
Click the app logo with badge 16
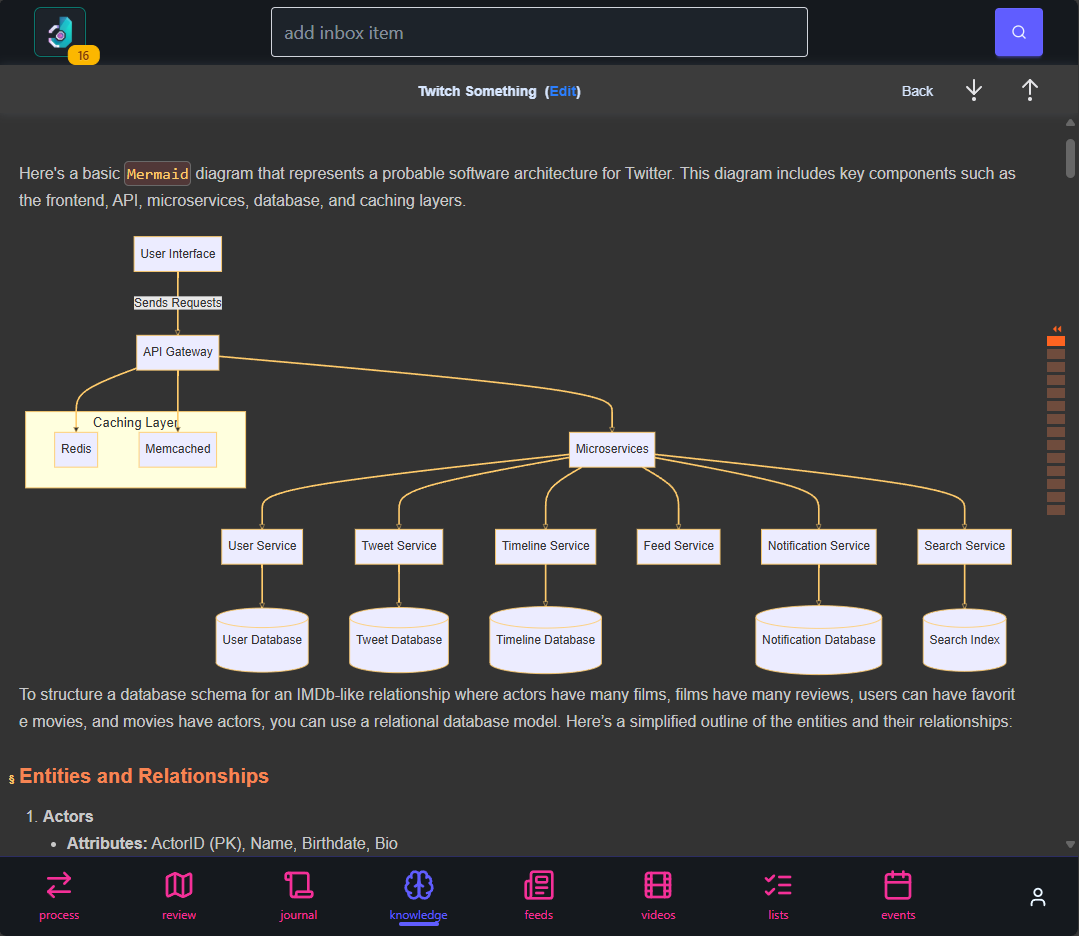point(61,32)
